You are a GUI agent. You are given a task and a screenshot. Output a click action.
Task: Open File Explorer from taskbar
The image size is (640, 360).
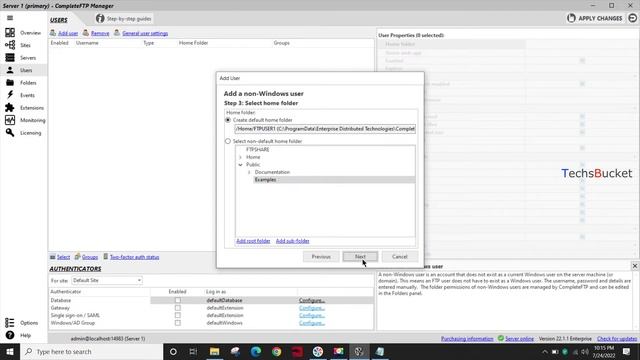coord(214,351)
